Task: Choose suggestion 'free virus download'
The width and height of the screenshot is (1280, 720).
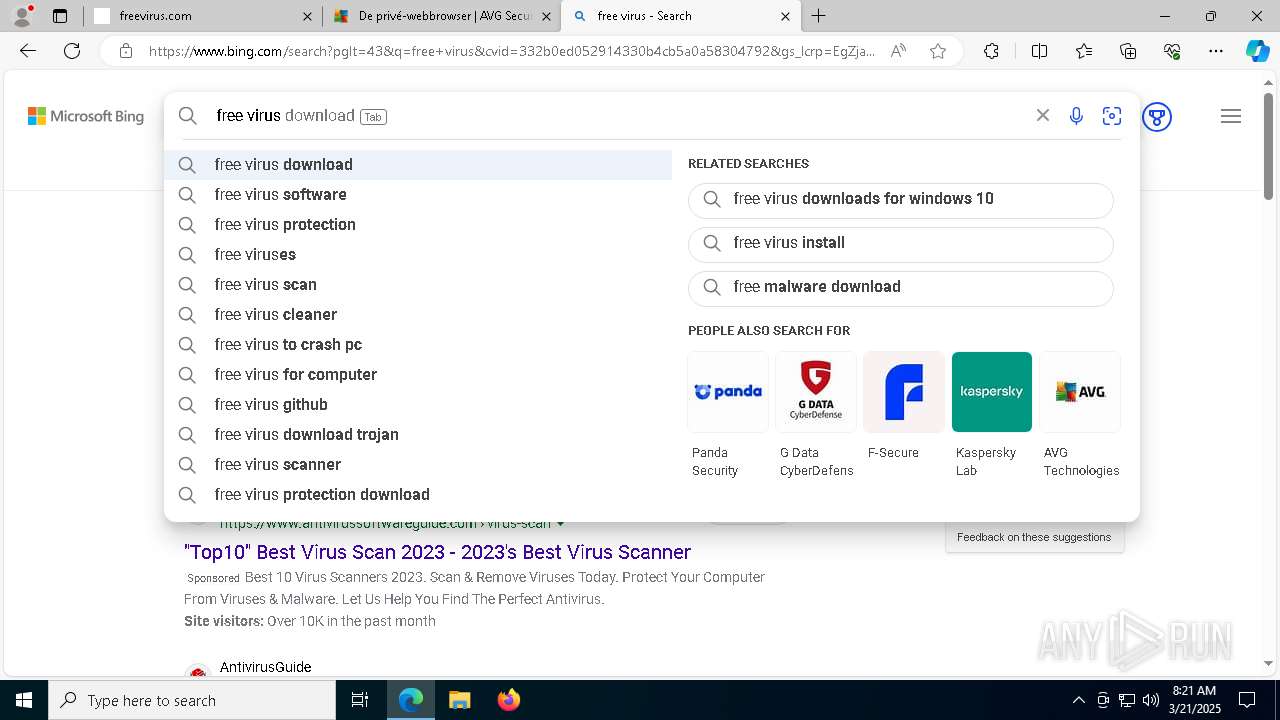Action: point(419,165)
